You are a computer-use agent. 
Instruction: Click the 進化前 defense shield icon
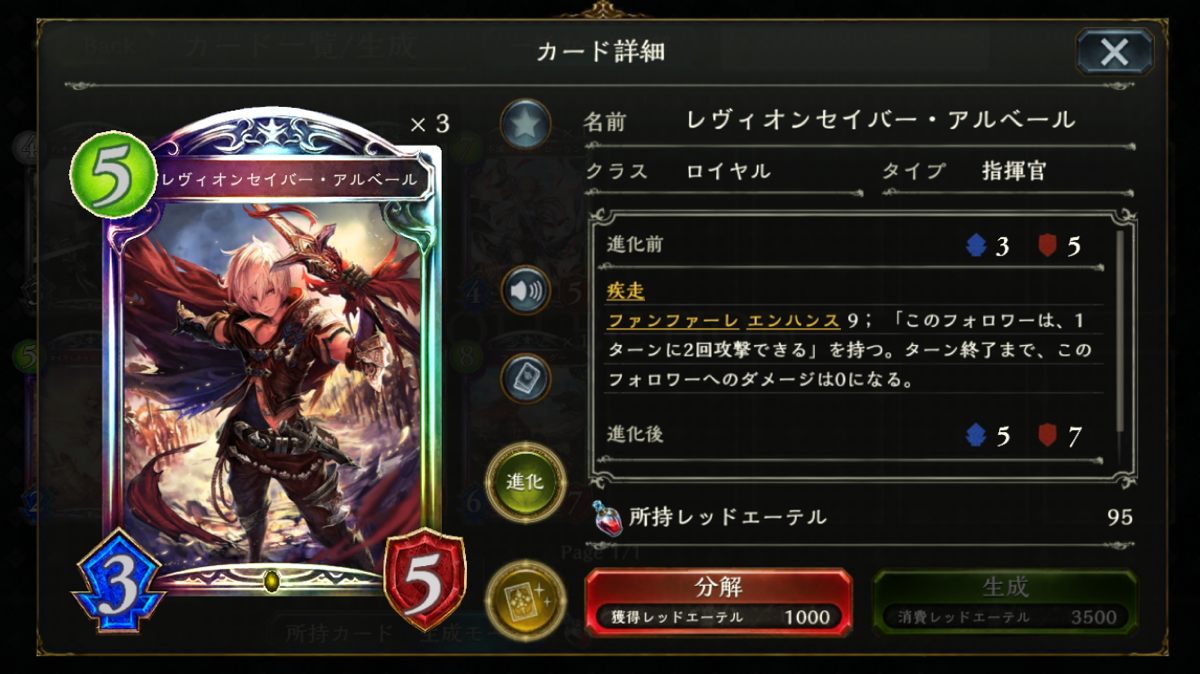(1047, 245)
